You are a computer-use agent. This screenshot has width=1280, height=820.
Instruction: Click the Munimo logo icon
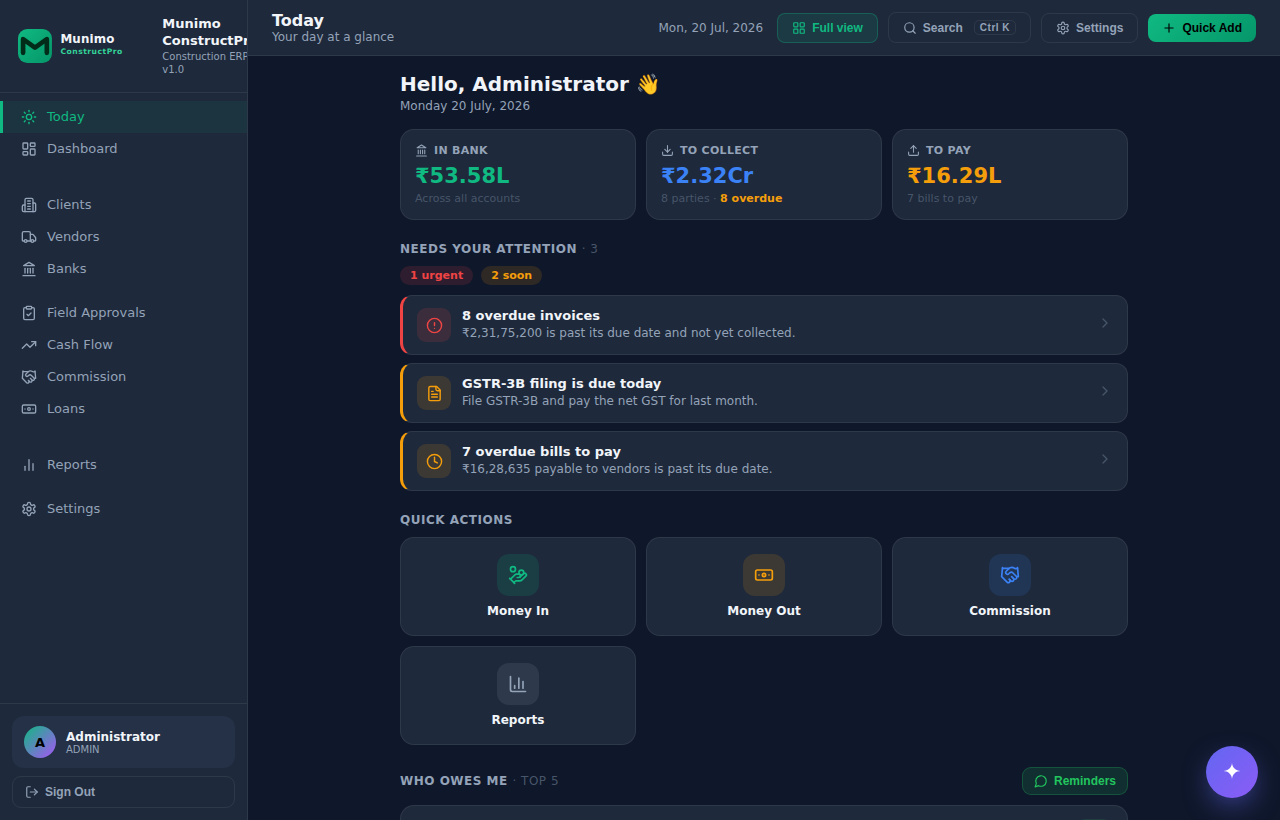35,46
